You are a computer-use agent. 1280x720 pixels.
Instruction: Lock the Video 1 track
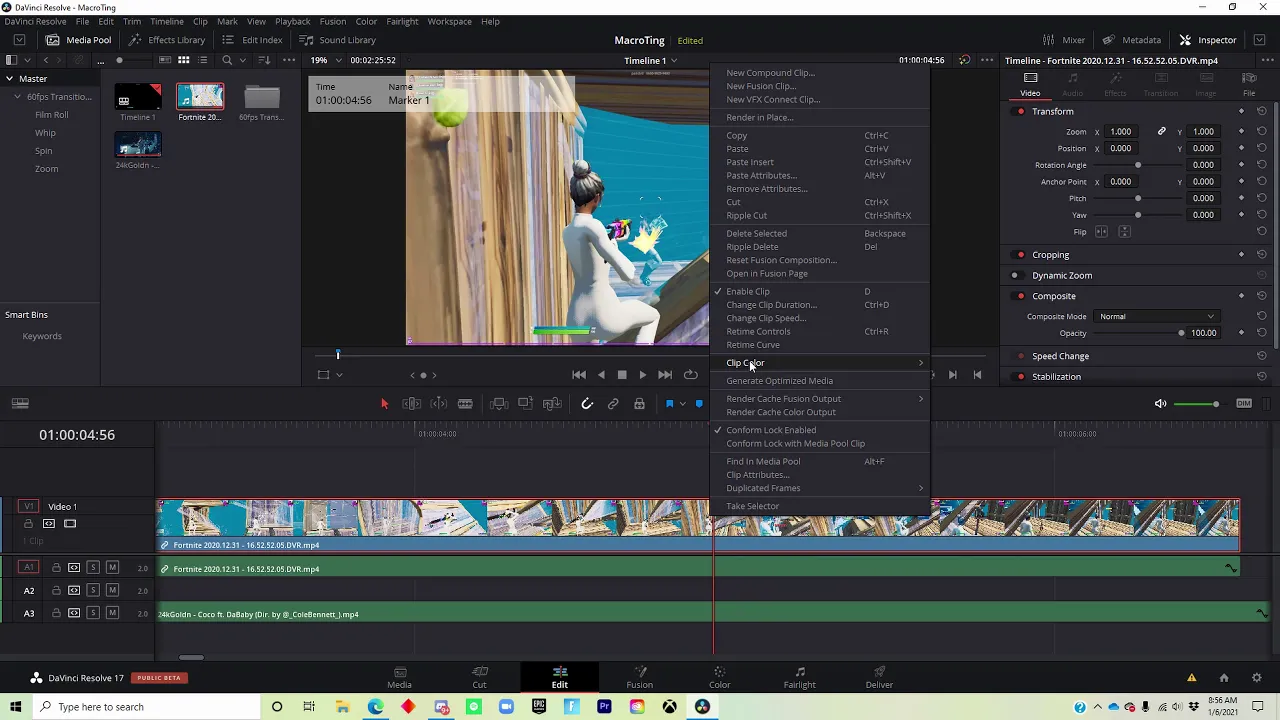pyautogui.click(x=28, y=524)
